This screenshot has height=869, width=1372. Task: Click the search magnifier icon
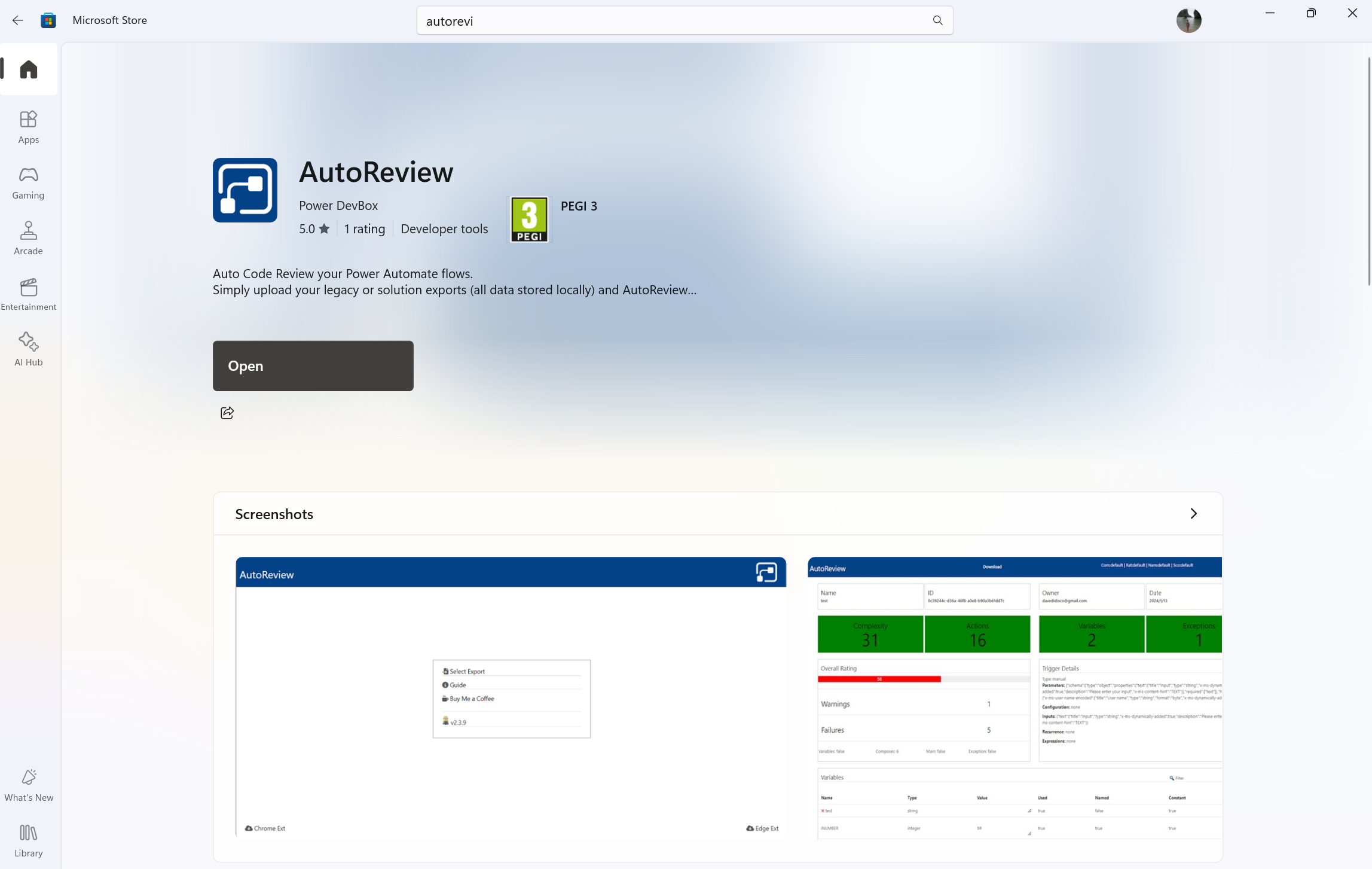click(937, 21)
